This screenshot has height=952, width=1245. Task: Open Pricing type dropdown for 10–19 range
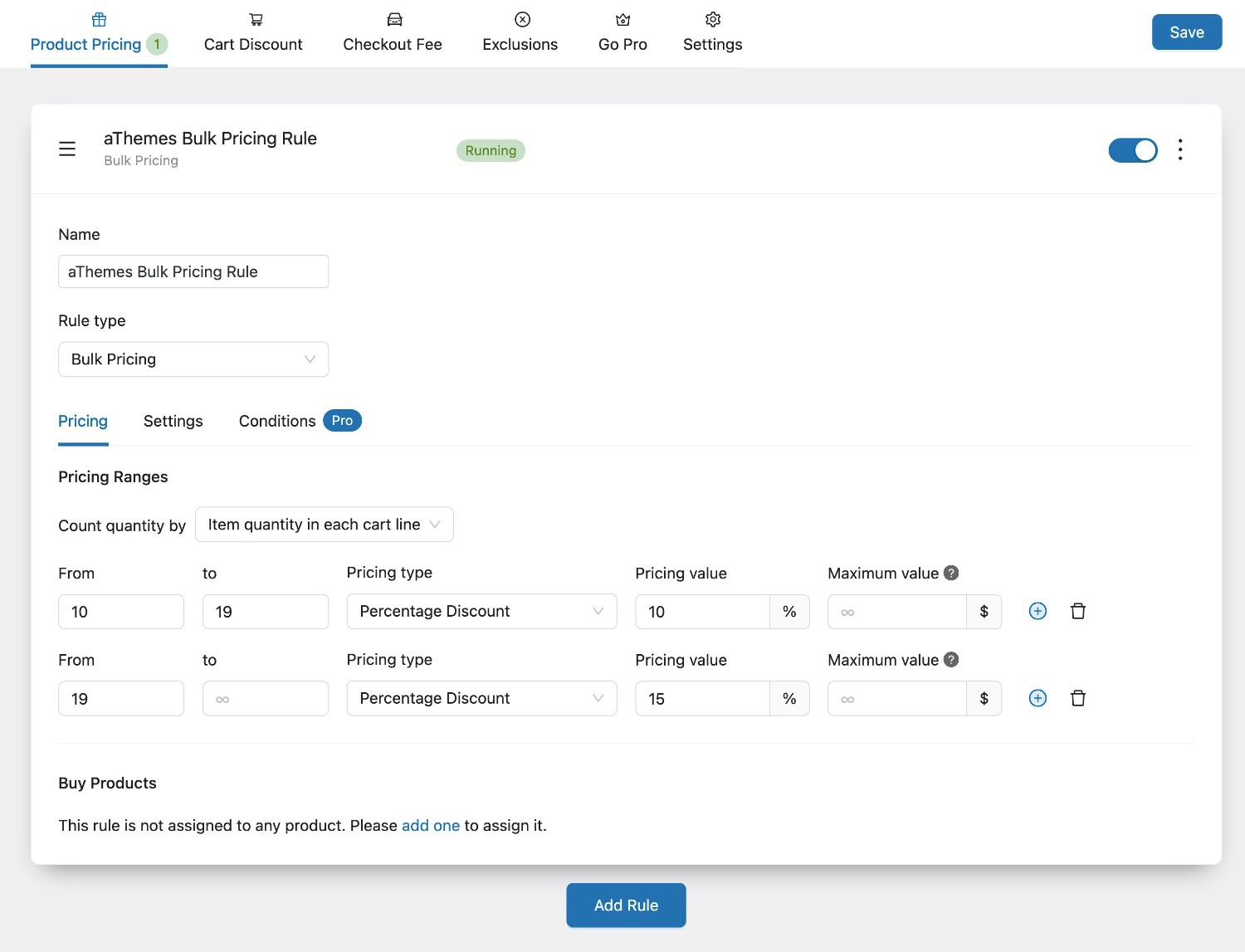(x=481, y=611)
